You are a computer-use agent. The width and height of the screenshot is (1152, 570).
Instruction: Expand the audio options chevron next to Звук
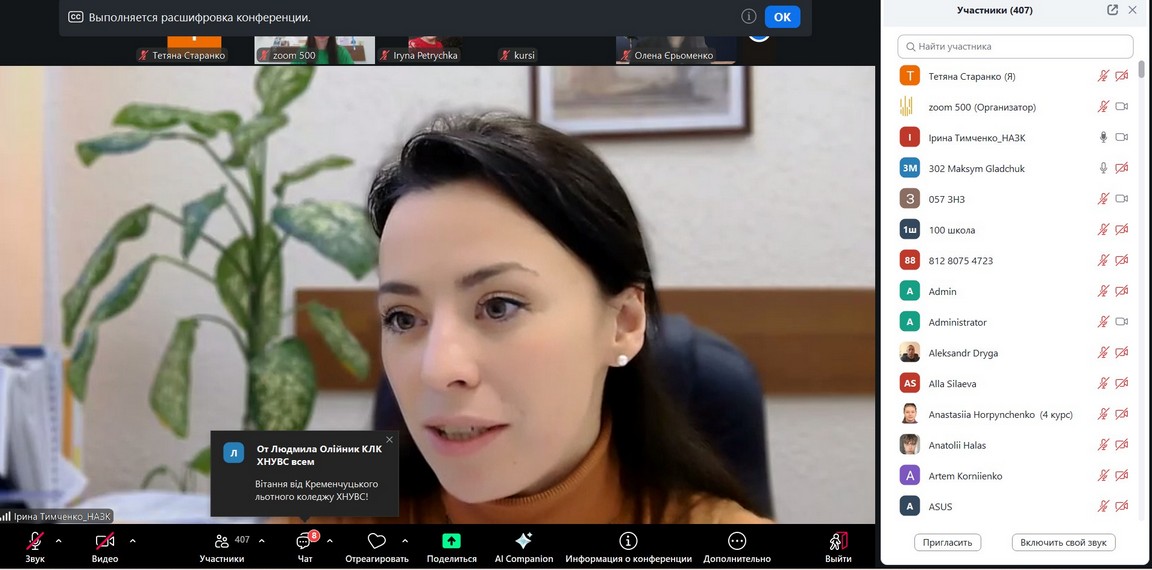click(x=58, y=541)
